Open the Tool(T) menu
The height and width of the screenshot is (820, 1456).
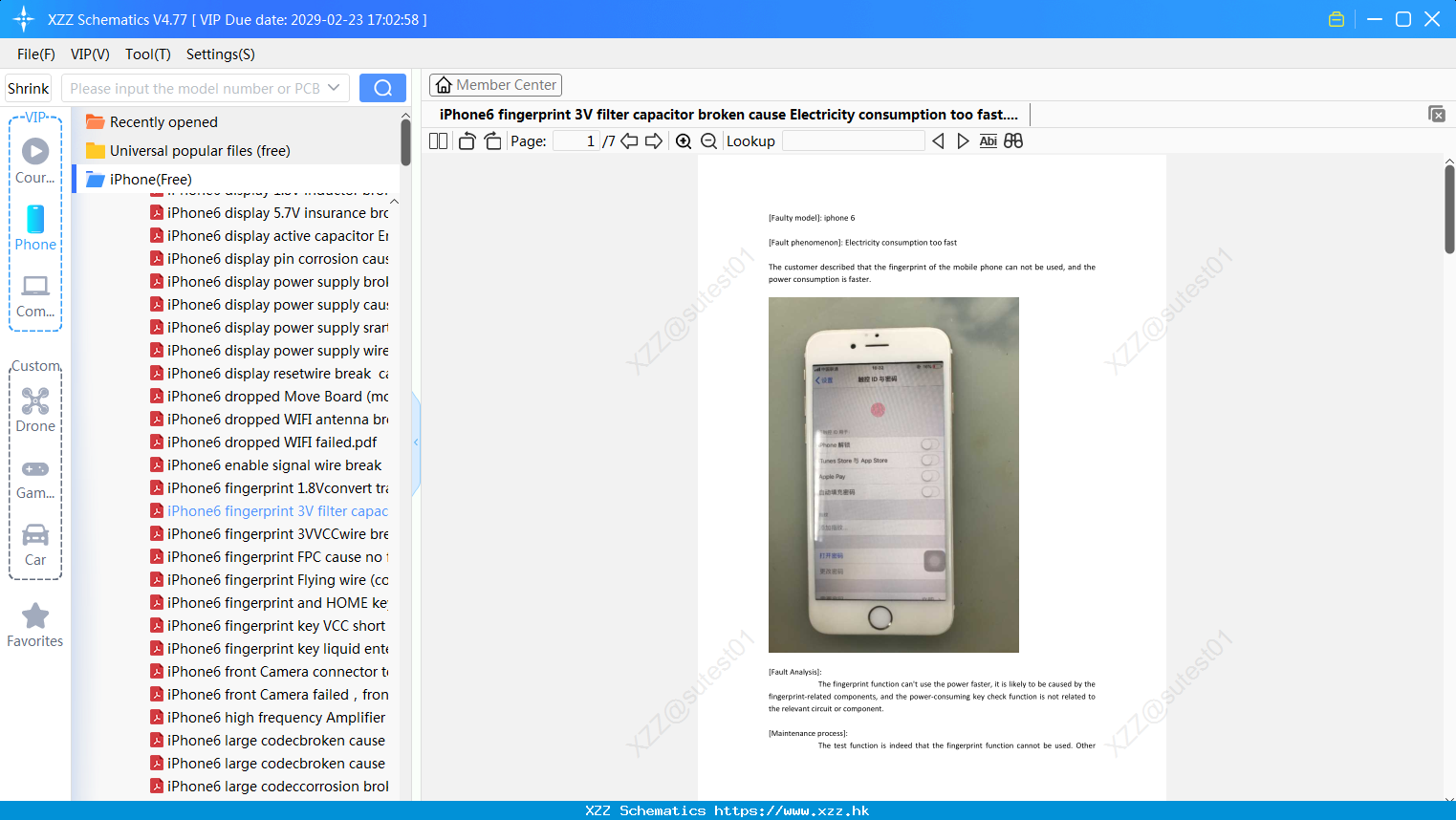(x=148, y=54)
